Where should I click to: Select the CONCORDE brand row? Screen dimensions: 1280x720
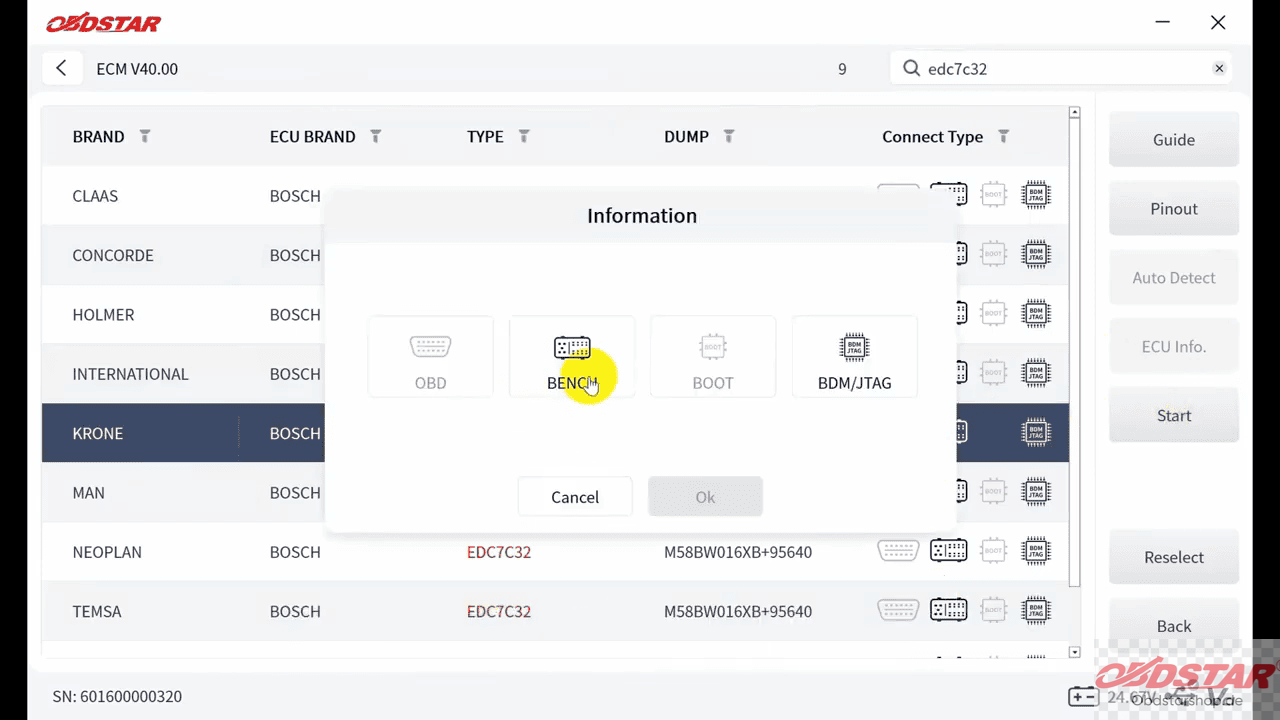(x=555, y=254)
